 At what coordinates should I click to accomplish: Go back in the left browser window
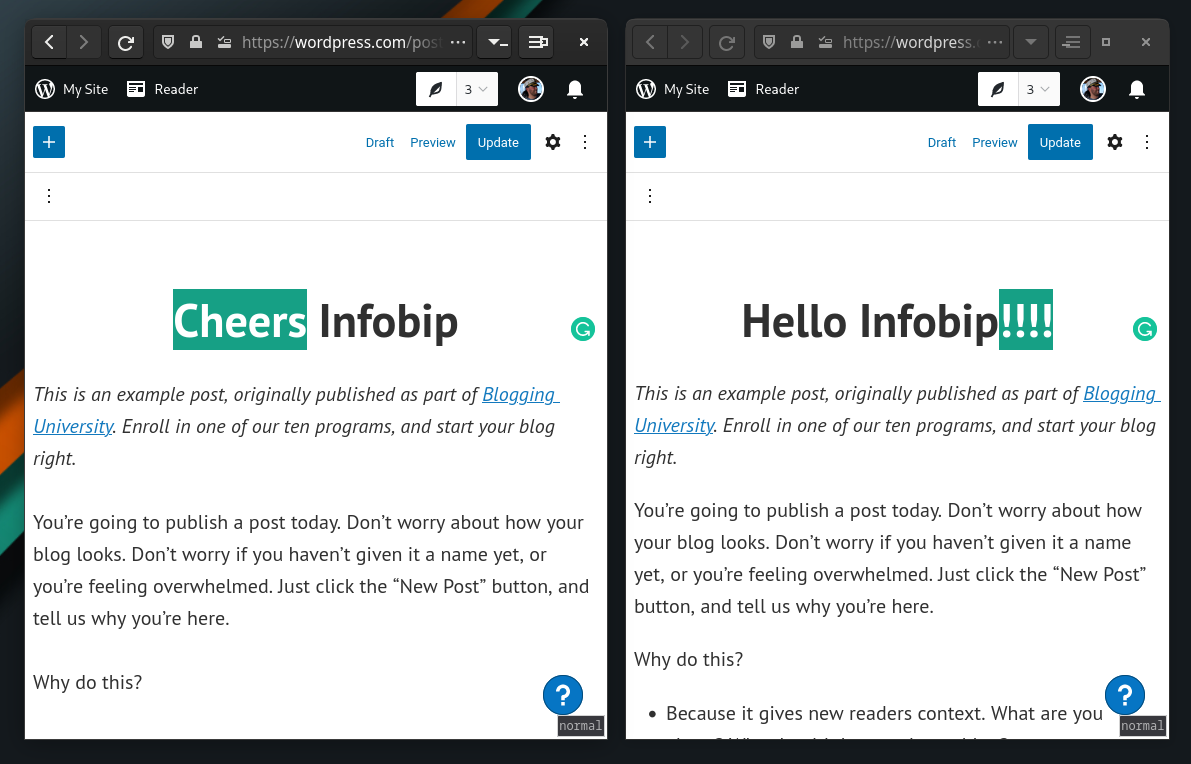49,43
